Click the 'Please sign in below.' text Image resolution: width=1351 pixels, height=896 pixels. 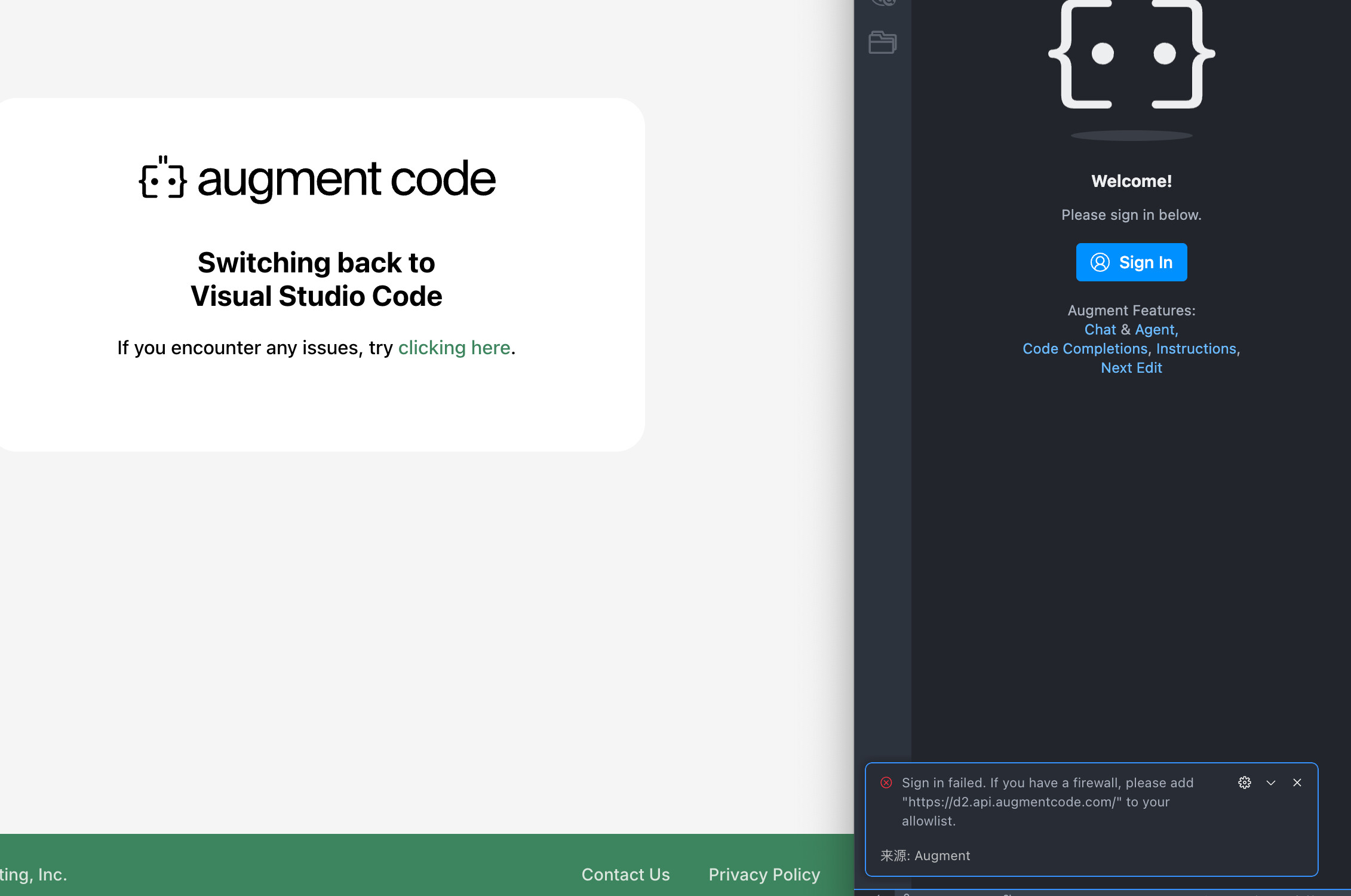pyautogui.click(x=1131, y=215)
